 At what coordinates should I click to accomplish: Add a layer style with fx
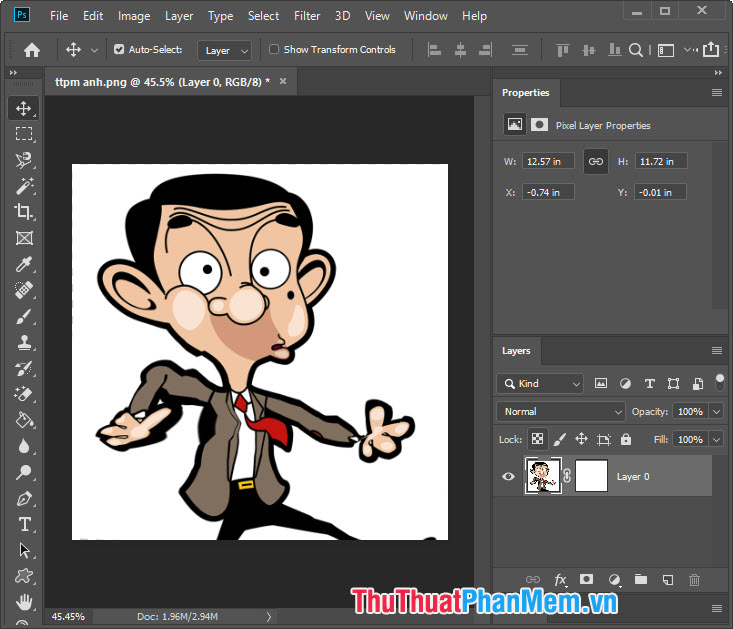click(560, 580)
